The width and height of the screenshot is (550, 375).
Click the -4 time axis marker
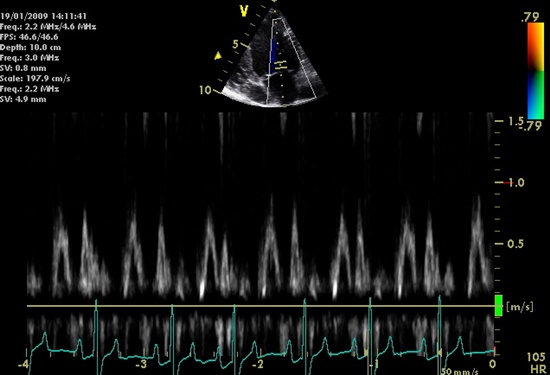point(23,364)
